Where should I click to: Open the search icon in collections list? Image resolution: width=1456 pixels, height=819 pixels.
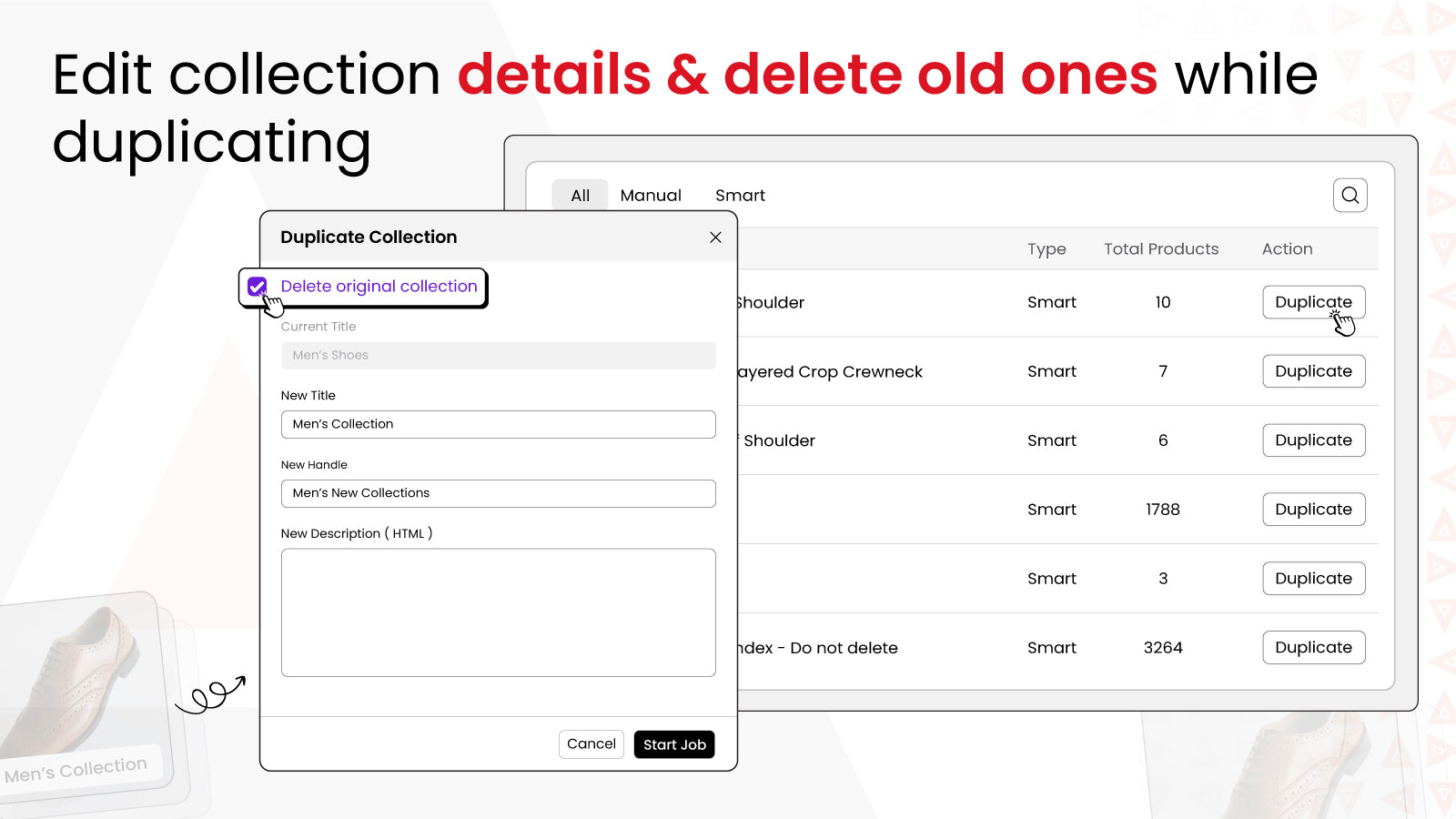coord(1350,195)
